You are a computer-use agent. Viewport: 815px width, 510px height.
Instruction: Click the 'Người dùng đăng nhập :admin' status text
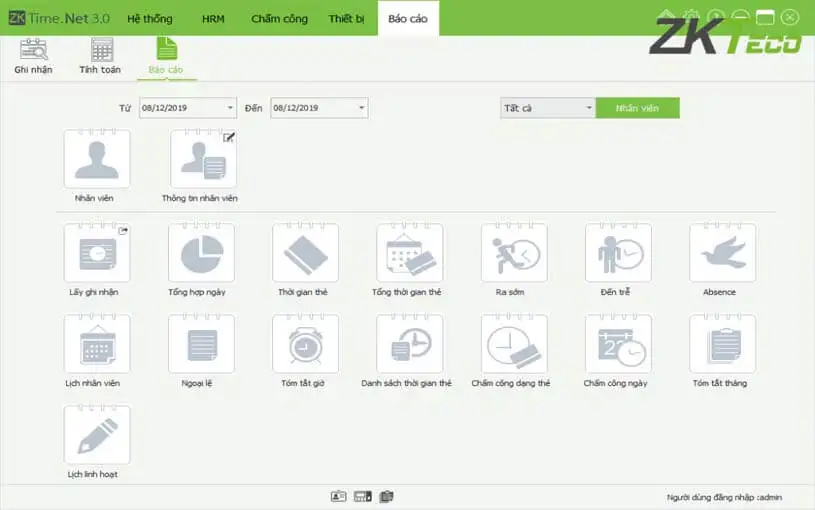(x=724, y=498)
